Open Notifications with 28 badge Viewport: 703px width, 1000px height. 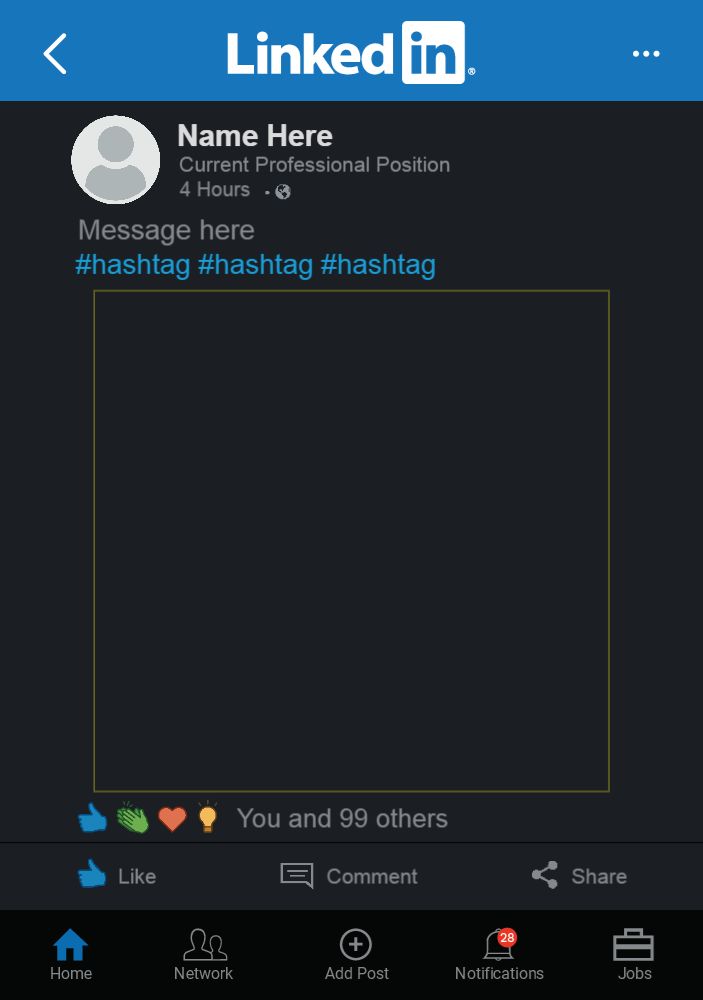coord(499,955)
